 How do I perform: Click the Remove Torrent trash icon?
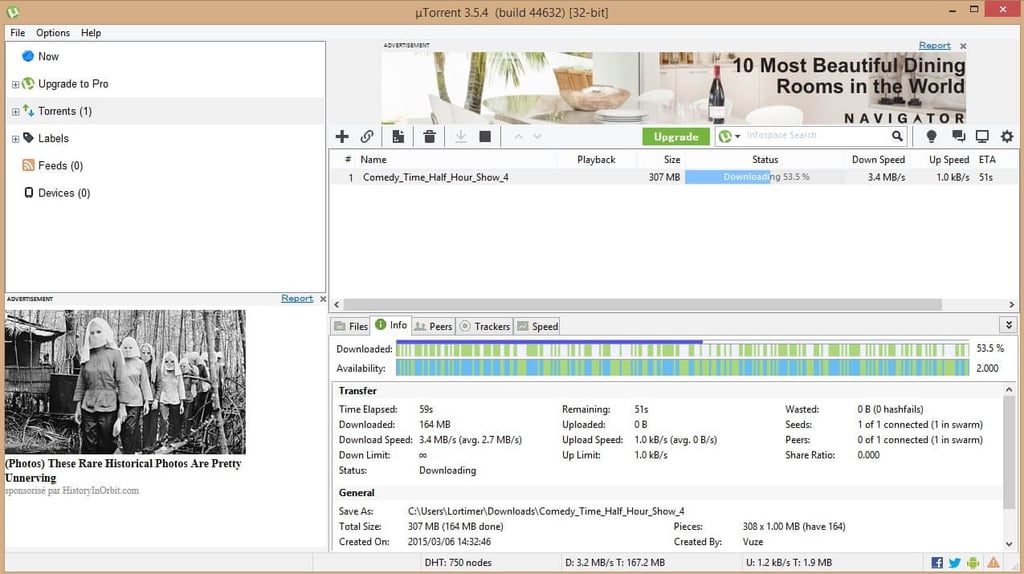(429, 136)
